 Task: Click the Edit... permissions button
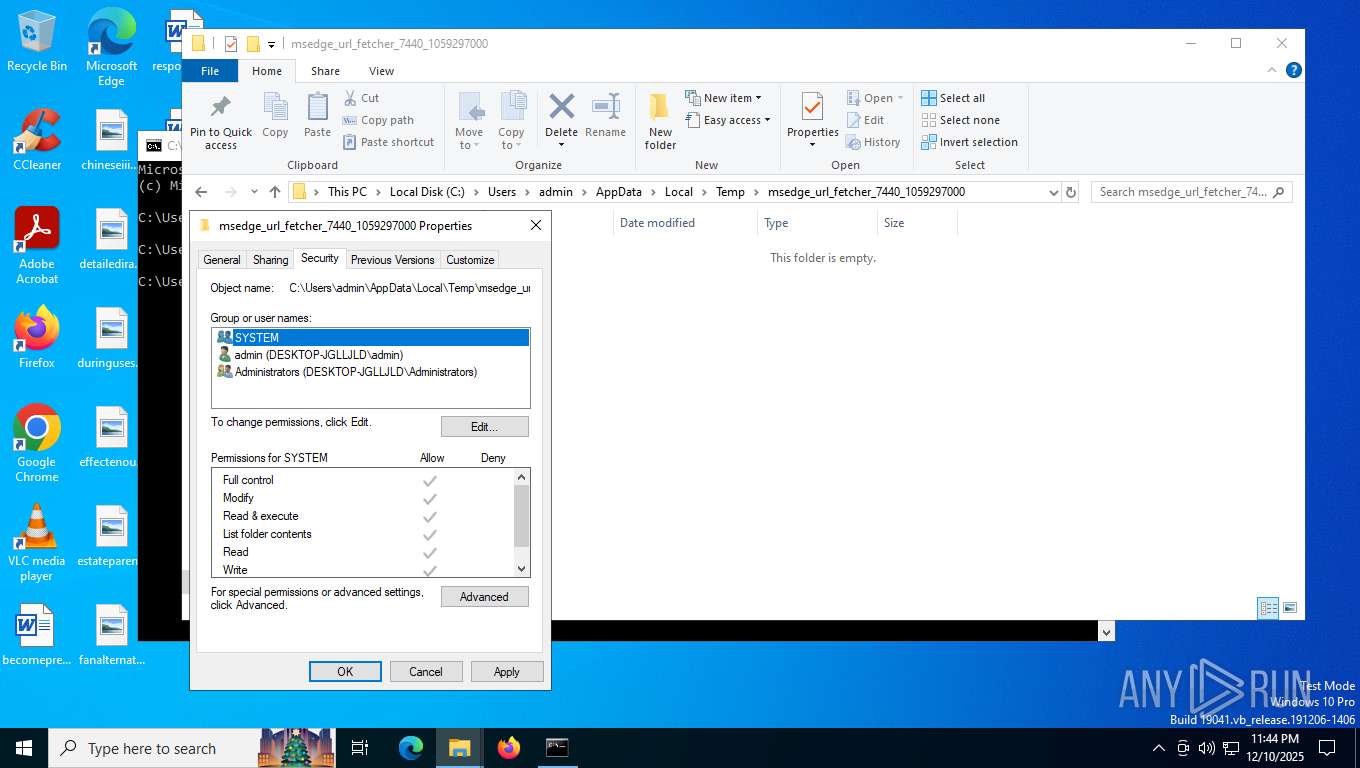(484, 427)
